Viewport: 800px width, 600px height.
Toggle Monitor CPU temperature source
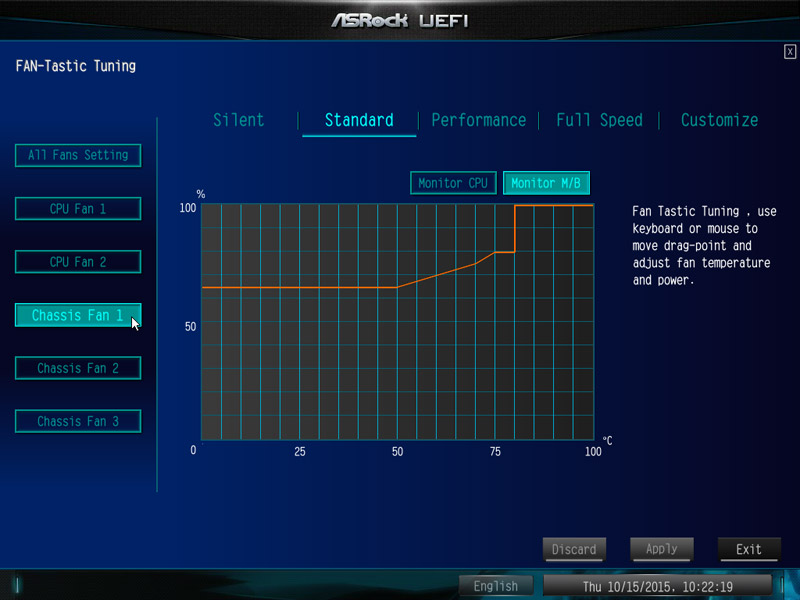[453, 183]
